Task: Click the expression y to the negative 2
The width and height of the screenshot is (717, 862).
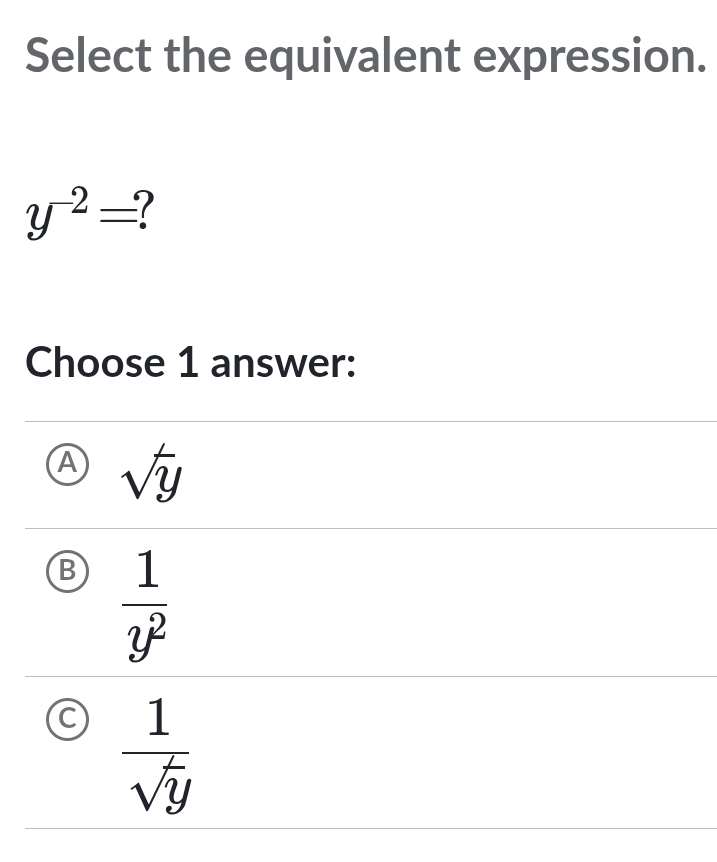Action: point(55,212)
